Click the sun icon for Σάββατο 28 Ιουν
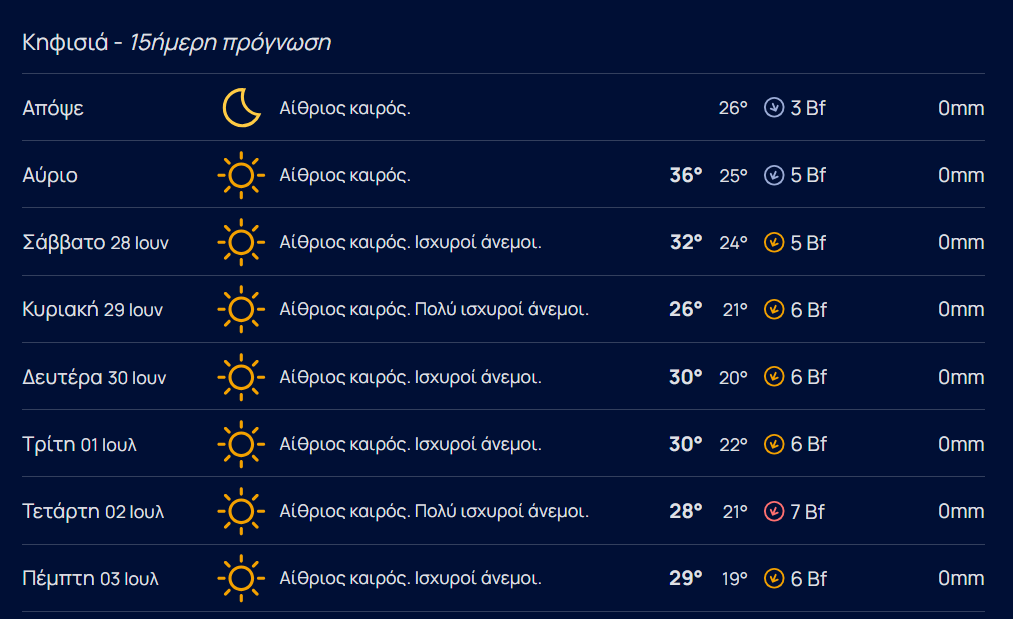This screenshot has width=1013, height=619. pyautogui.click(x=241, y=242)
